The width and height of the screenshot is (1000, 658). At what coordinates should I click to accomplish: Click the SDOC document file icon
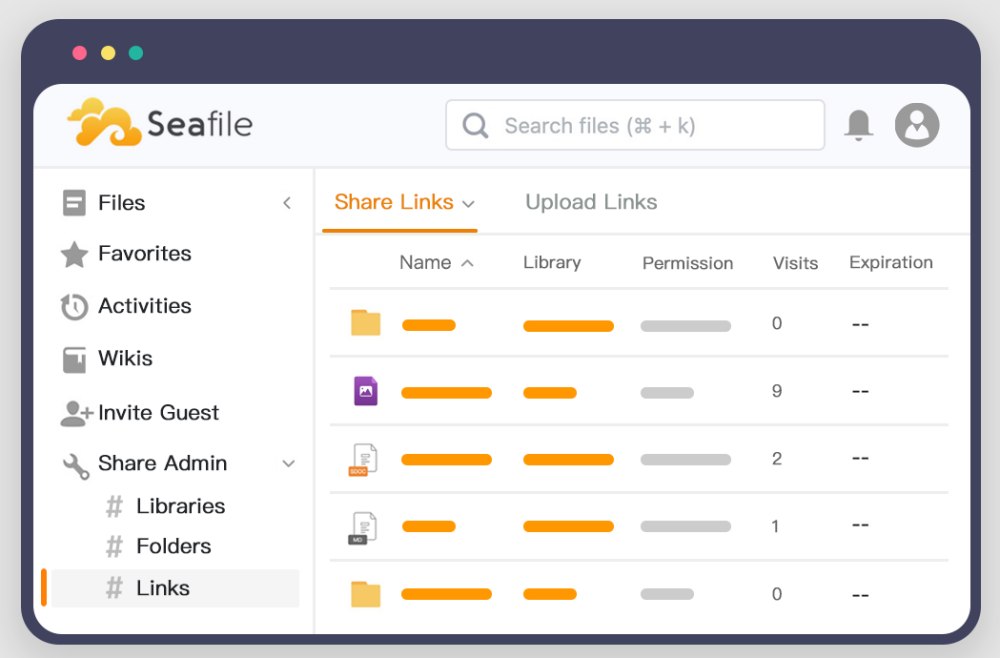[364, 459]
